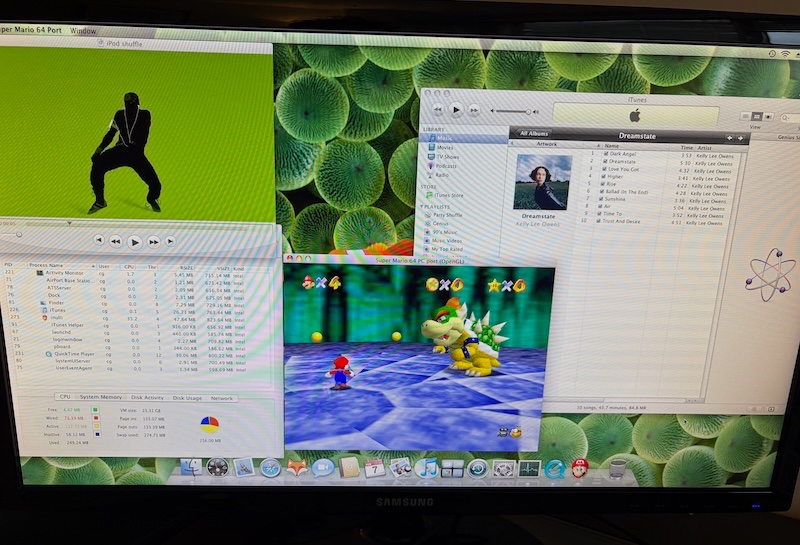Go to next album arrow
This screenshot has height=545, width=800.
coord(740,138)
